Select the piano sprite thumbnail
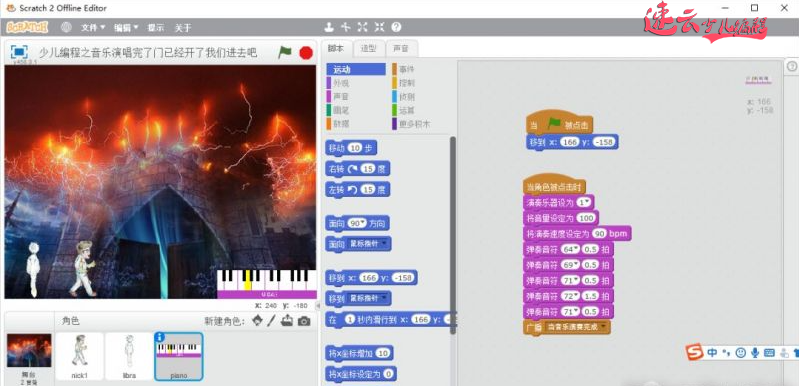The width and height of the screenshot is (799, 386). click(x=178, y=356)
